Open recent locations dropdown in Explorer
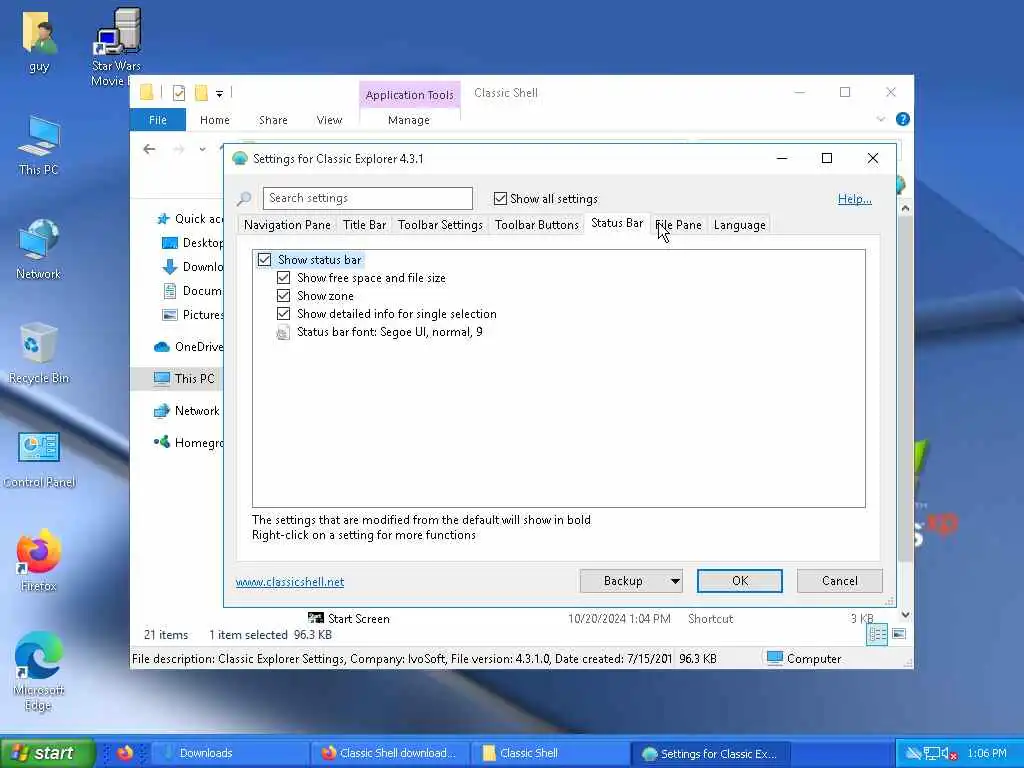This screenshot has width=1024, height=768. point(202,150)
